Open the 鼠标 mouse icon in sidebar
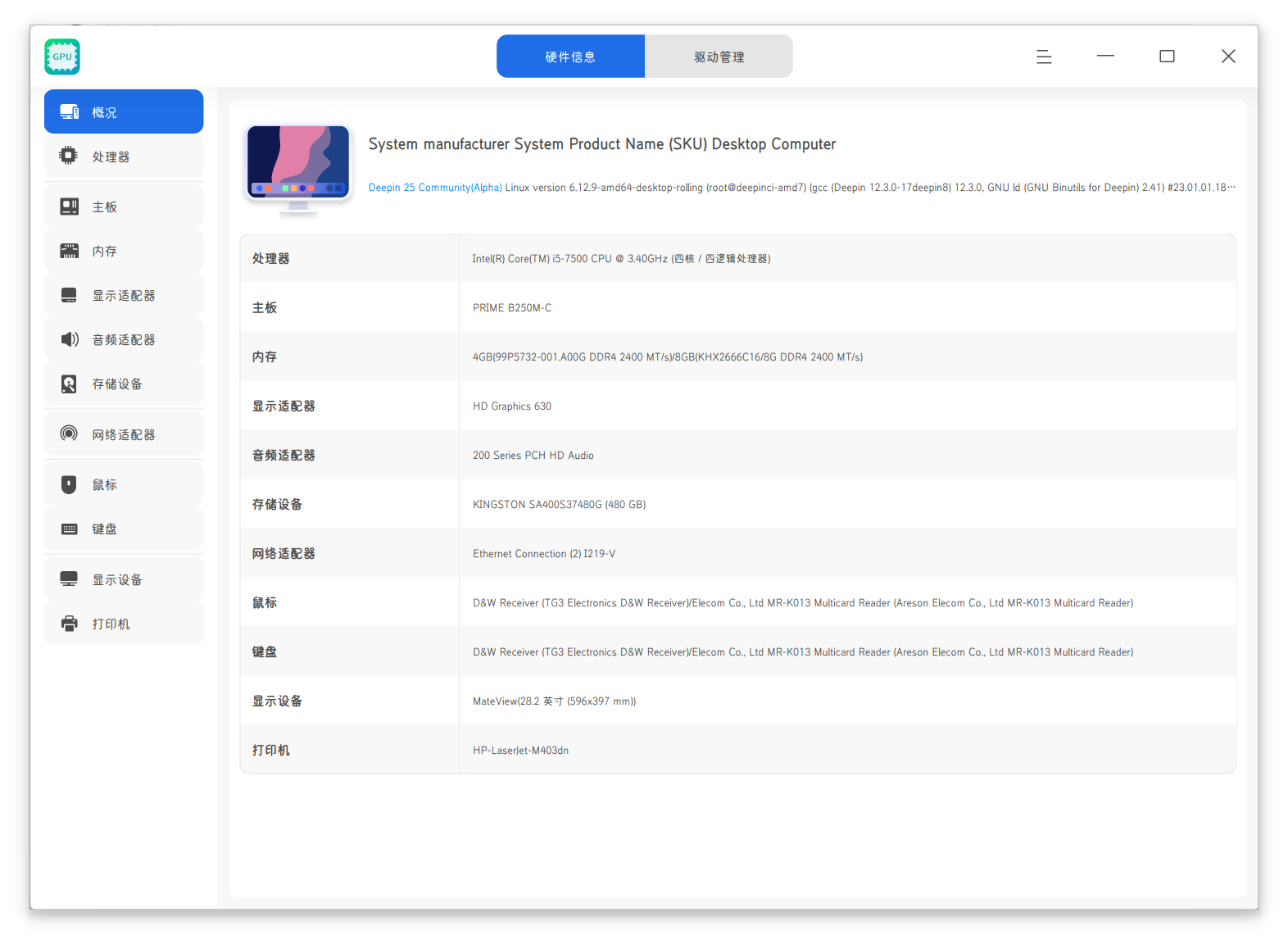The width and height of the screenshot is (1288, 944). coord(70,484)
